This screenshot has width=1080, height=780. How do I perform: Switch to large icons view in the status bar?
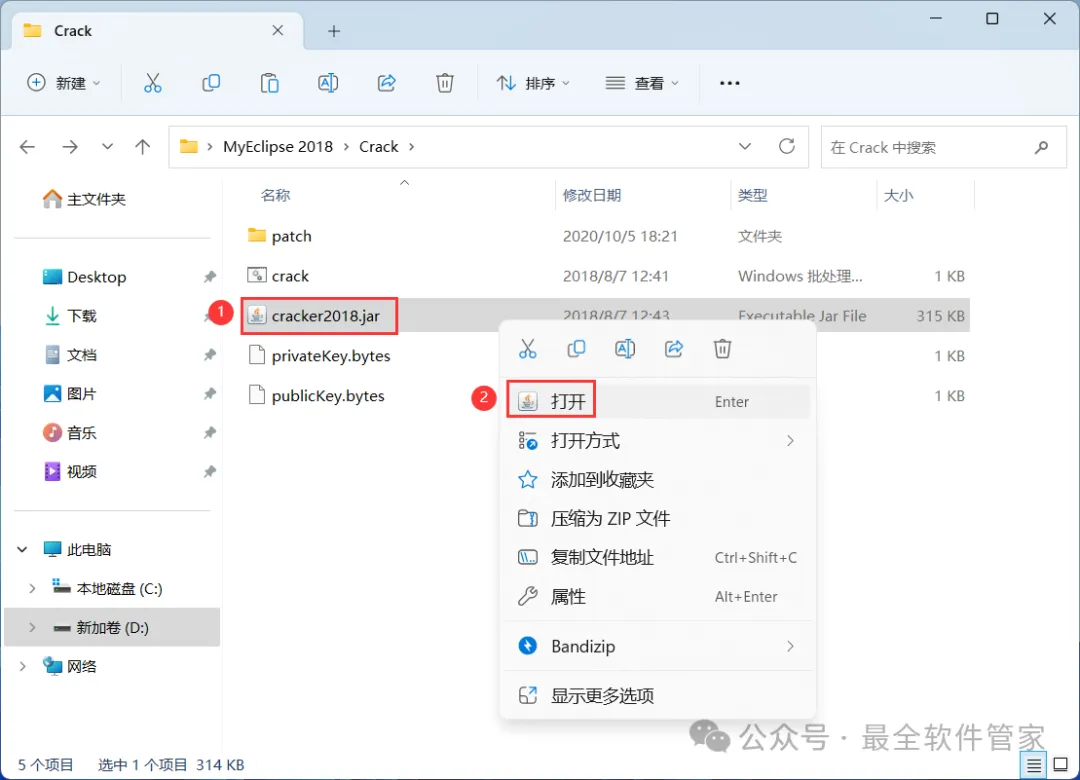click(x=1061, y=764)
